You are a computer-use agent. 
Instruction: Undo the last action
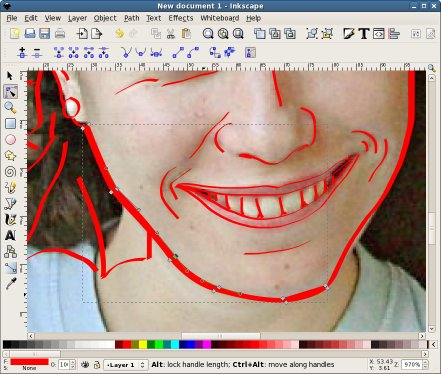[x=119, y=34]
